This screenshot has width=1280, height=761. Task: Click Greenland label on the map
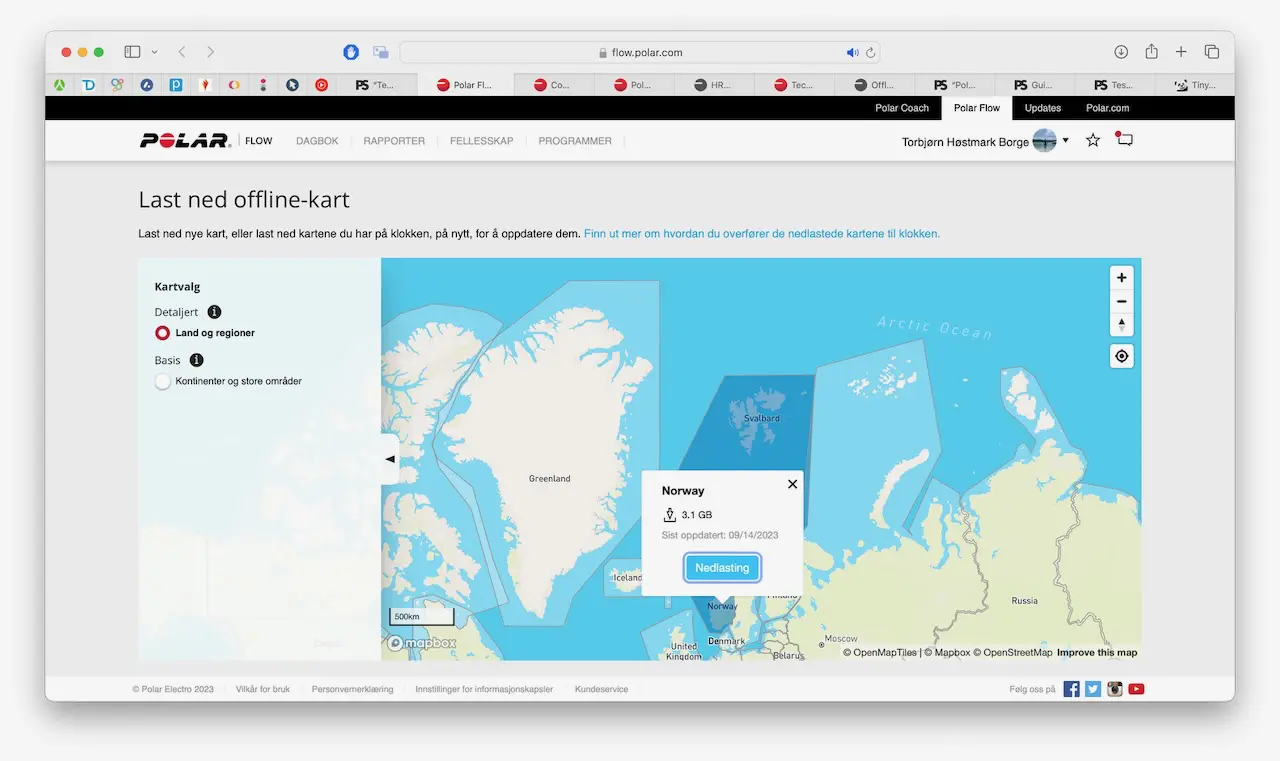549,479
